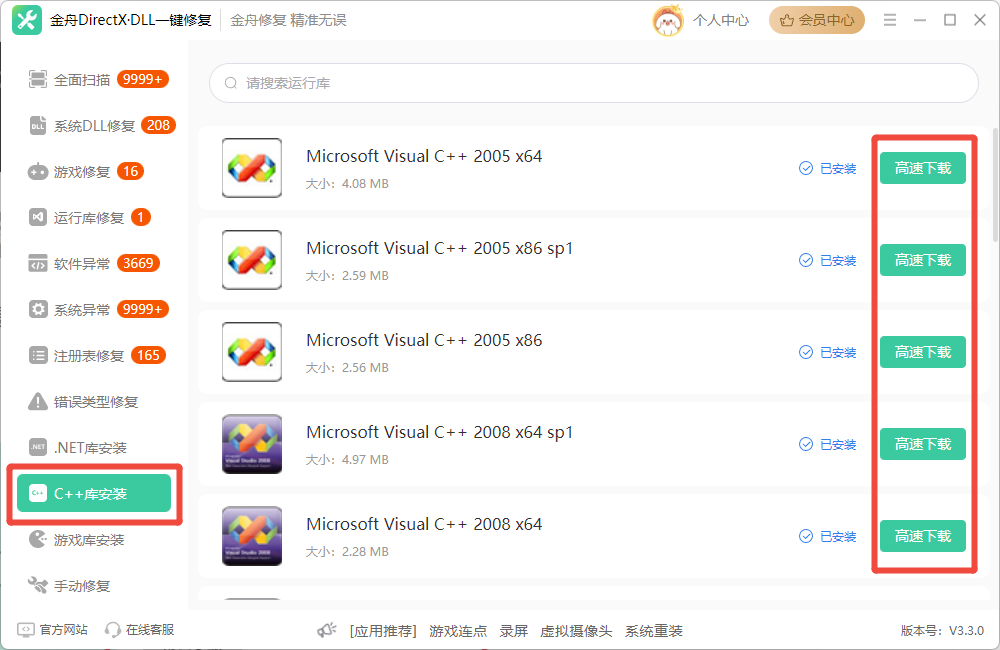
Task: Click the 208 badge beside 系统DLL修复
Action: click(158, 125)
